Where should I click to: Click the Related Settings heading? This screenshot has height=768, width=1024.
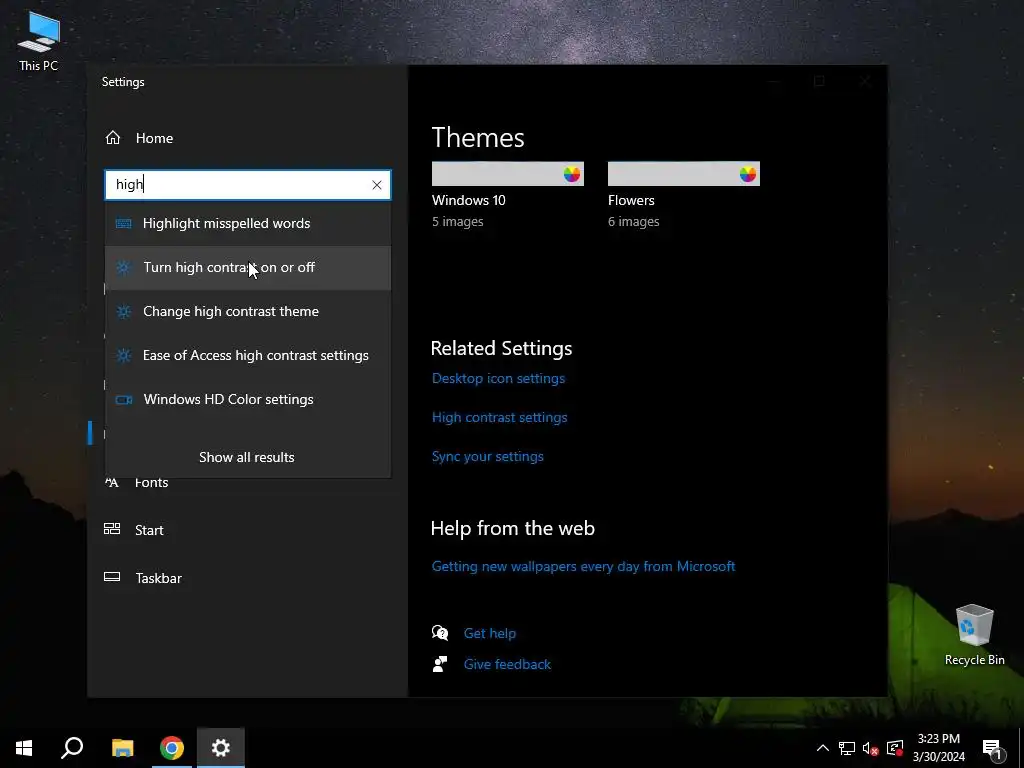502,348
